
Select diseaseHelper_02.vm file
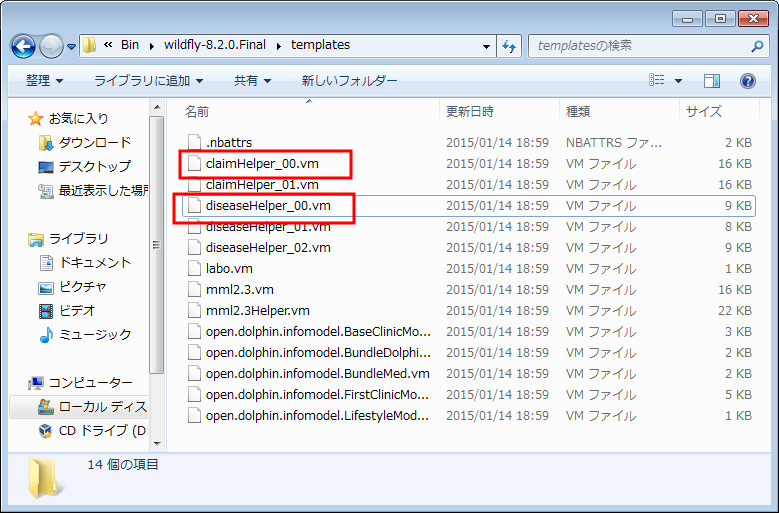pos(469,247)
